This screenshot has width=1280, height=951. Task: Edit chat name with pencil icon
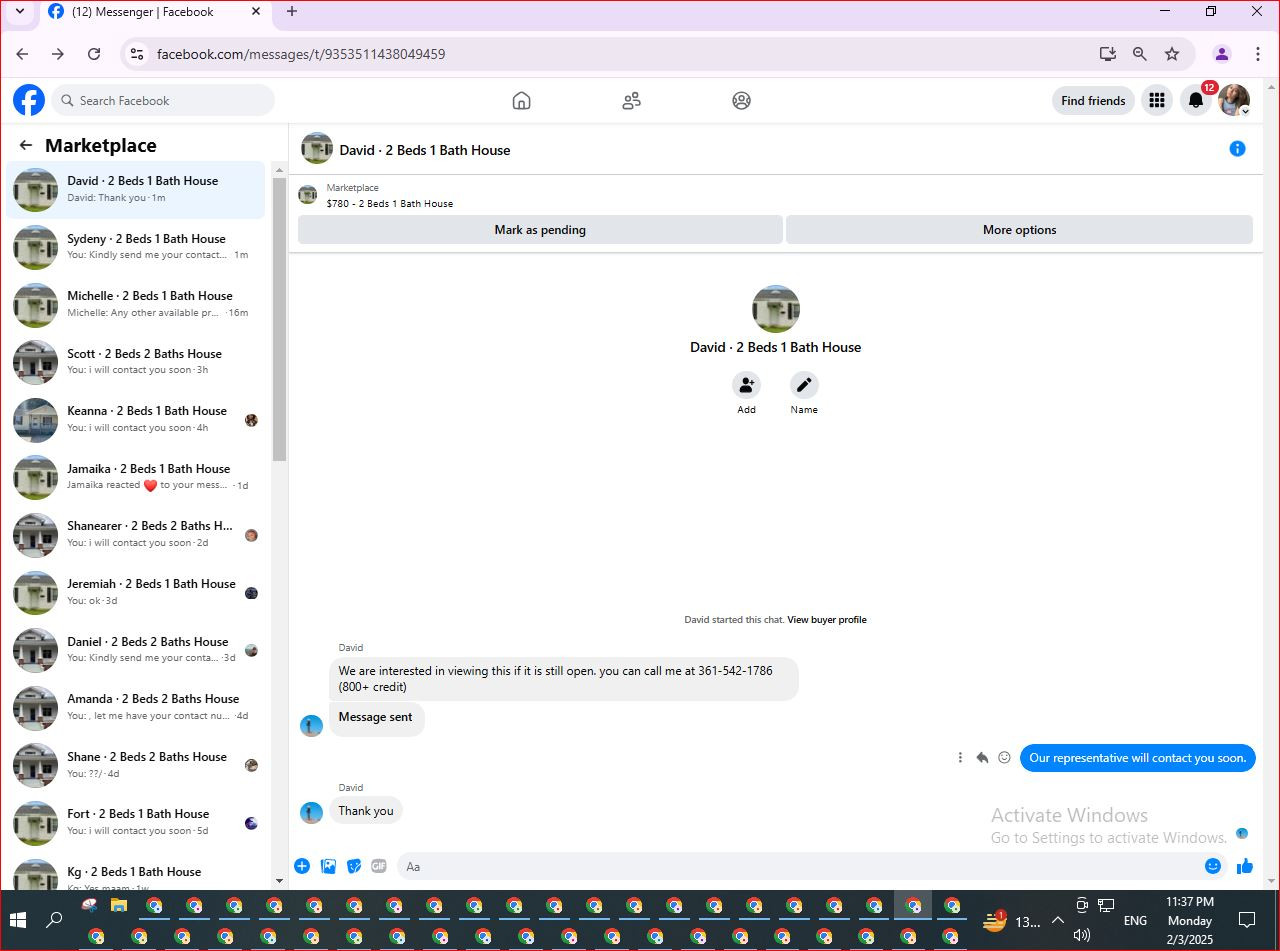(x=804, y=385)
